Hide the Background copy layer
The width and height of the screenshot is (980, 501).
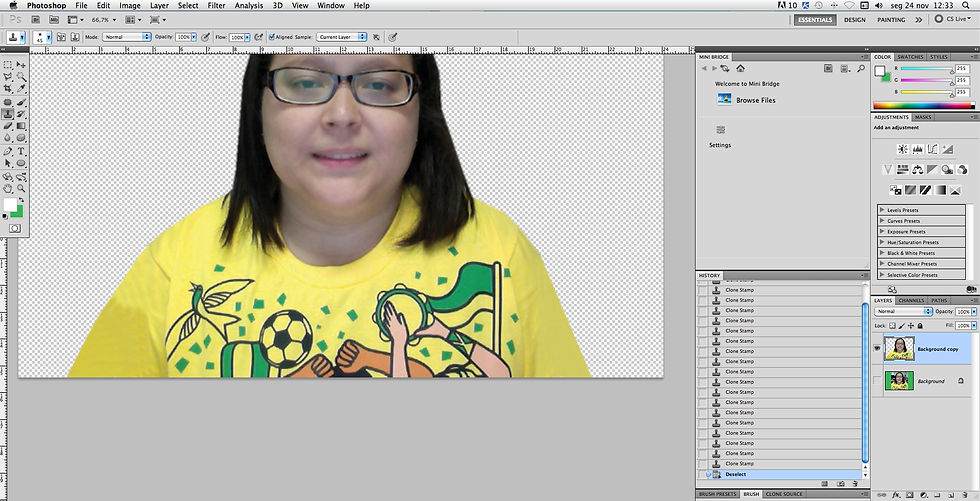tap(877, 349)
